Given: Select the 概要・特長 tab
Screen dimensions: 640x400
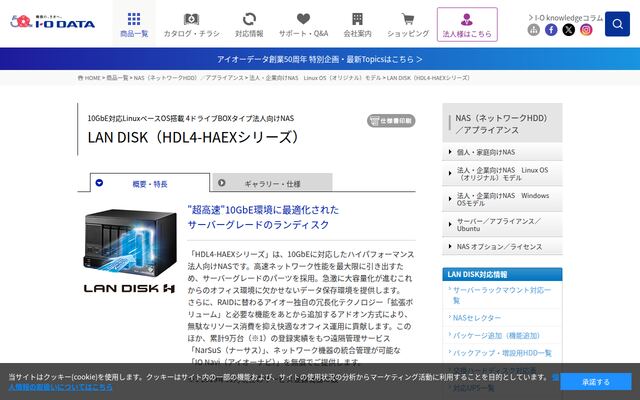Looking at the screenshot, I should click(x=149, y=183).
